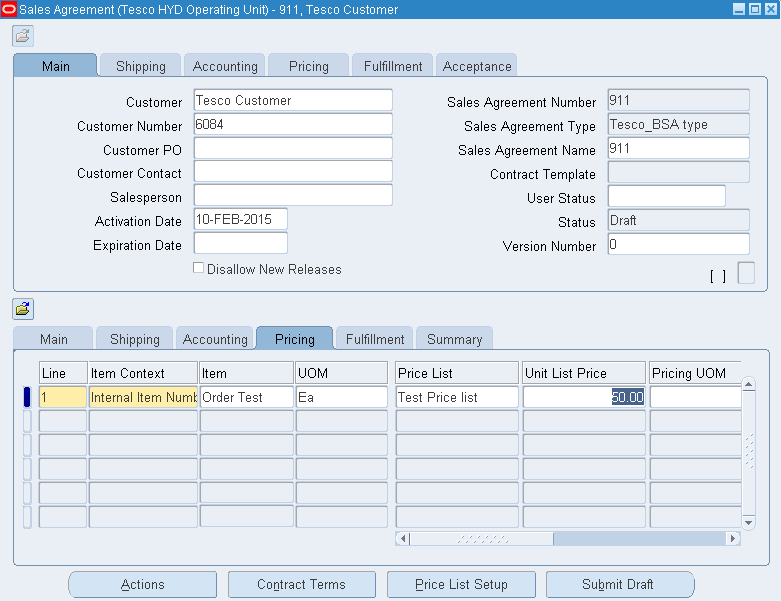Screen dimensions: 781x601
Task: Click the Oracle logo icon in the title bar
Action: point(8,9)
